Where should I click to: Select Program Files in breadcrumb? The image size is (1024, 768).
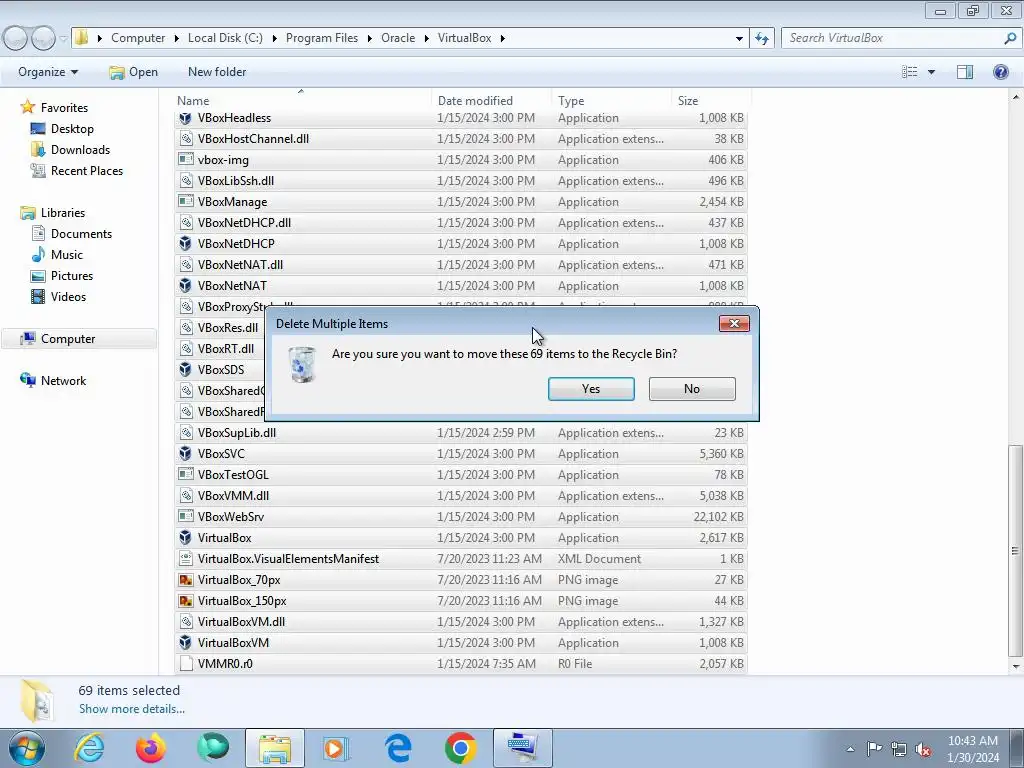pyautogui.click(x=322, y=38)
